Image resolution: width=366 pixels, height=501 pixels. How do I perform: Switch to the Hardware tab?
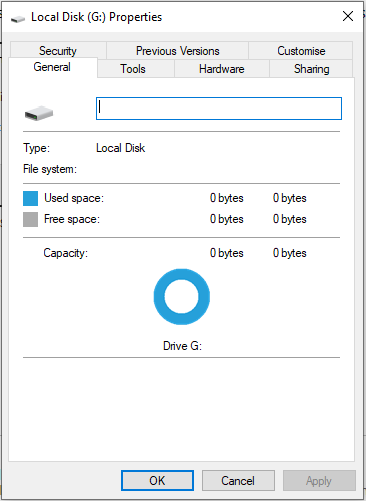coord(222,69)
